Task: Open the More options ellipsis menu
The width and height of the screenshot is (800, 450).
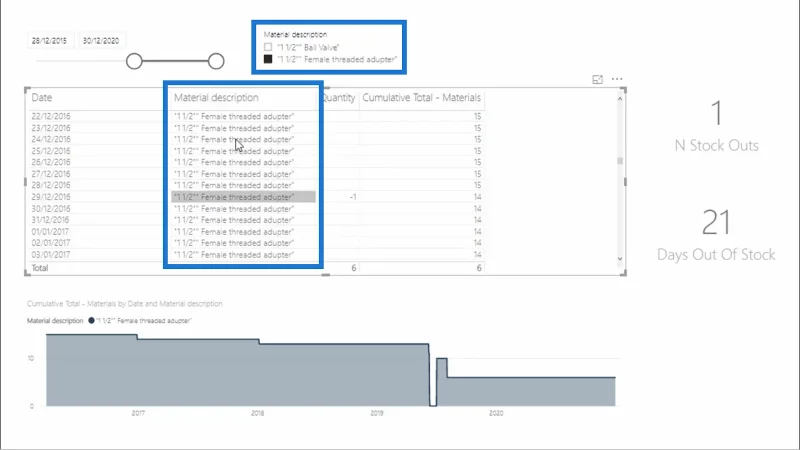Action: (617, 79)
